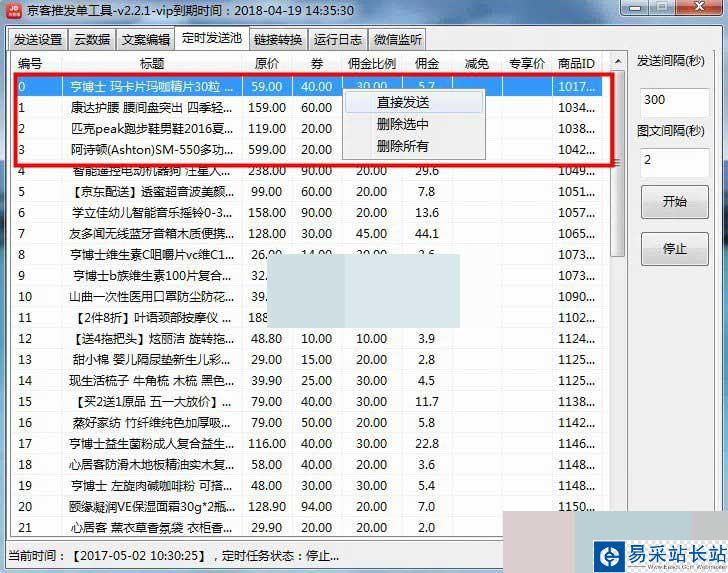728x573 pixels.
Task: Click status bar text 定时任务状态：停止
Action: pyautogui.click(x=280, y=556)
